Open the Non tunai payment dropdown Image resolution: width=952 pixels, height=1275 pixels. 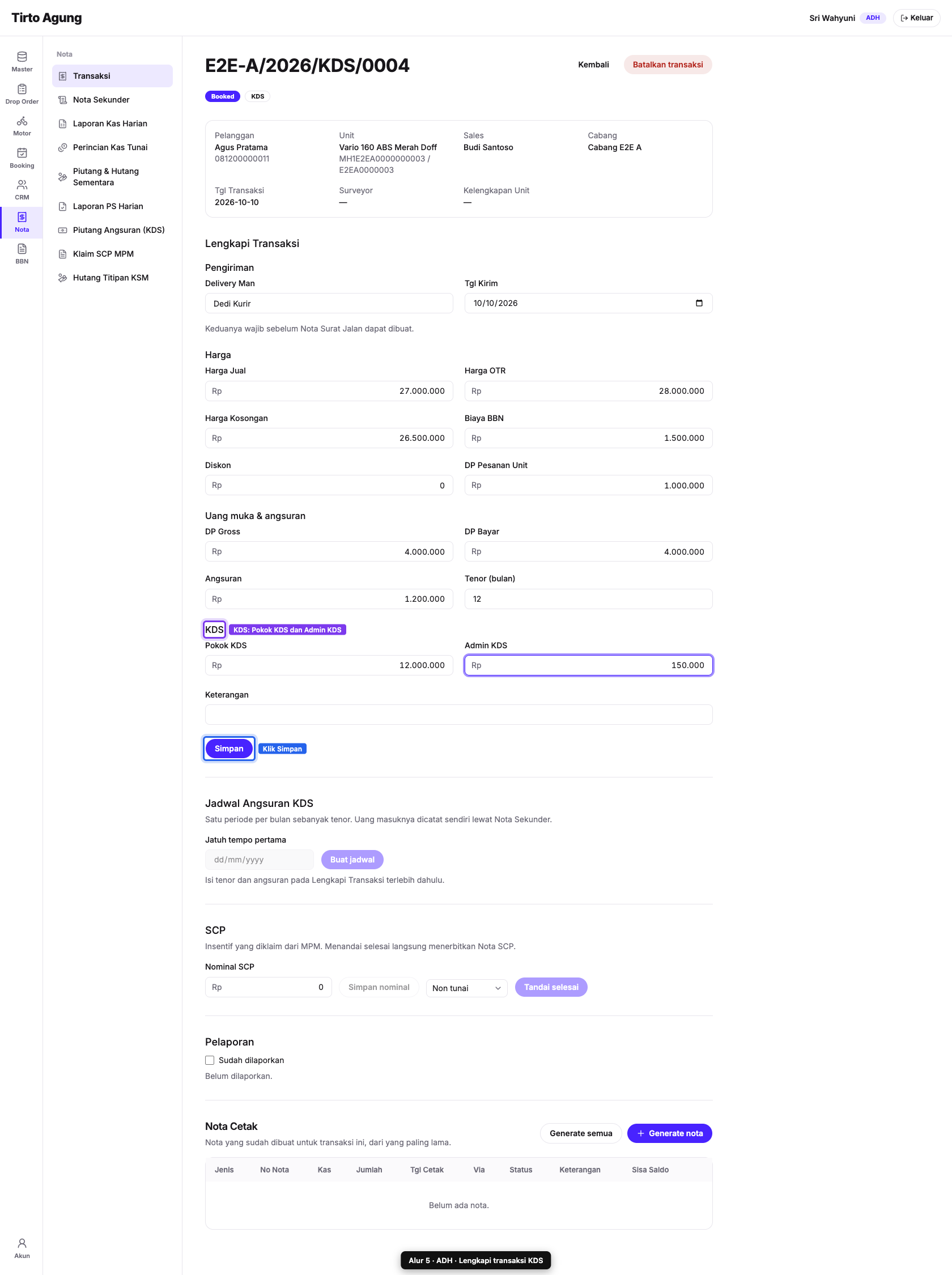click(467, 988)
